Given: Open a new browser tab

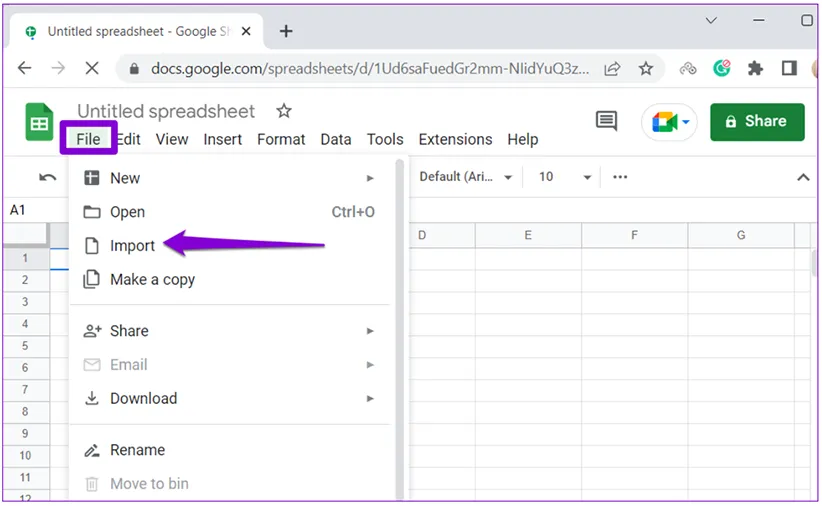Looking at the screenshot, I should coord(286,31).
